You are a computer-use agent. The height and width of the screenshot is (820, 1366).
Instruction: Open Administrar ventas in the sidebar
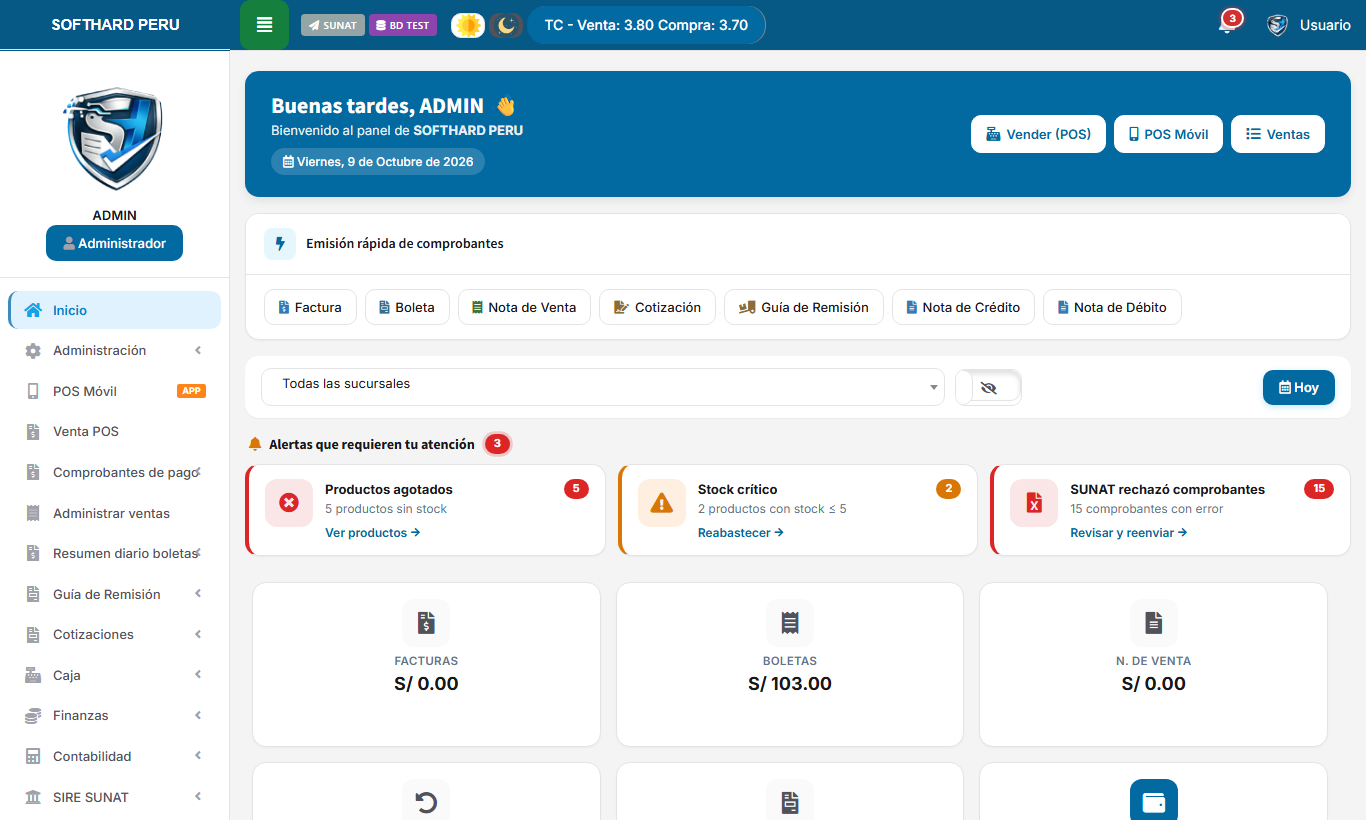(x=115, y=513)
